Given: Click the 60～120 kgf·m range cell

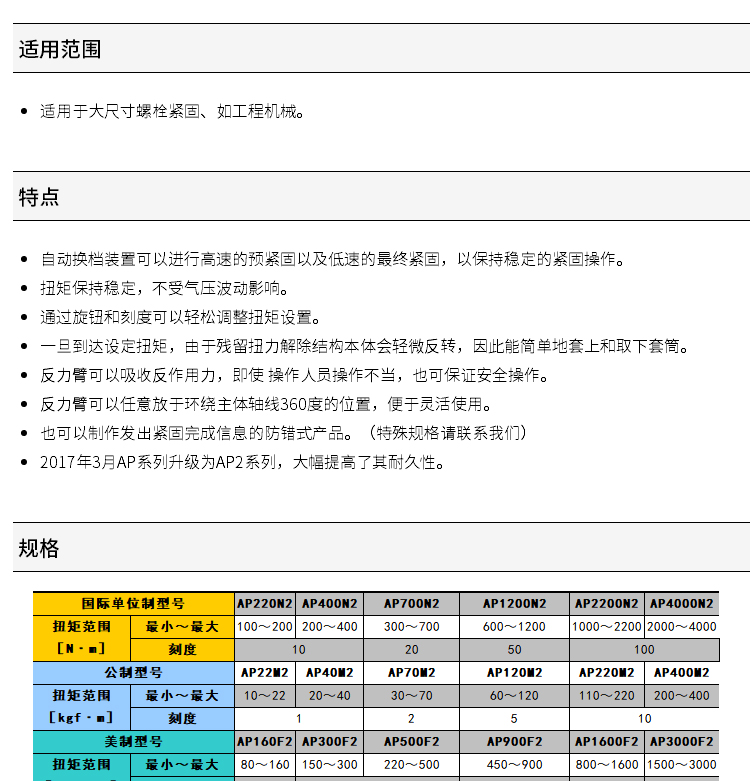Looking at the screenshot, I should (514, 695).
